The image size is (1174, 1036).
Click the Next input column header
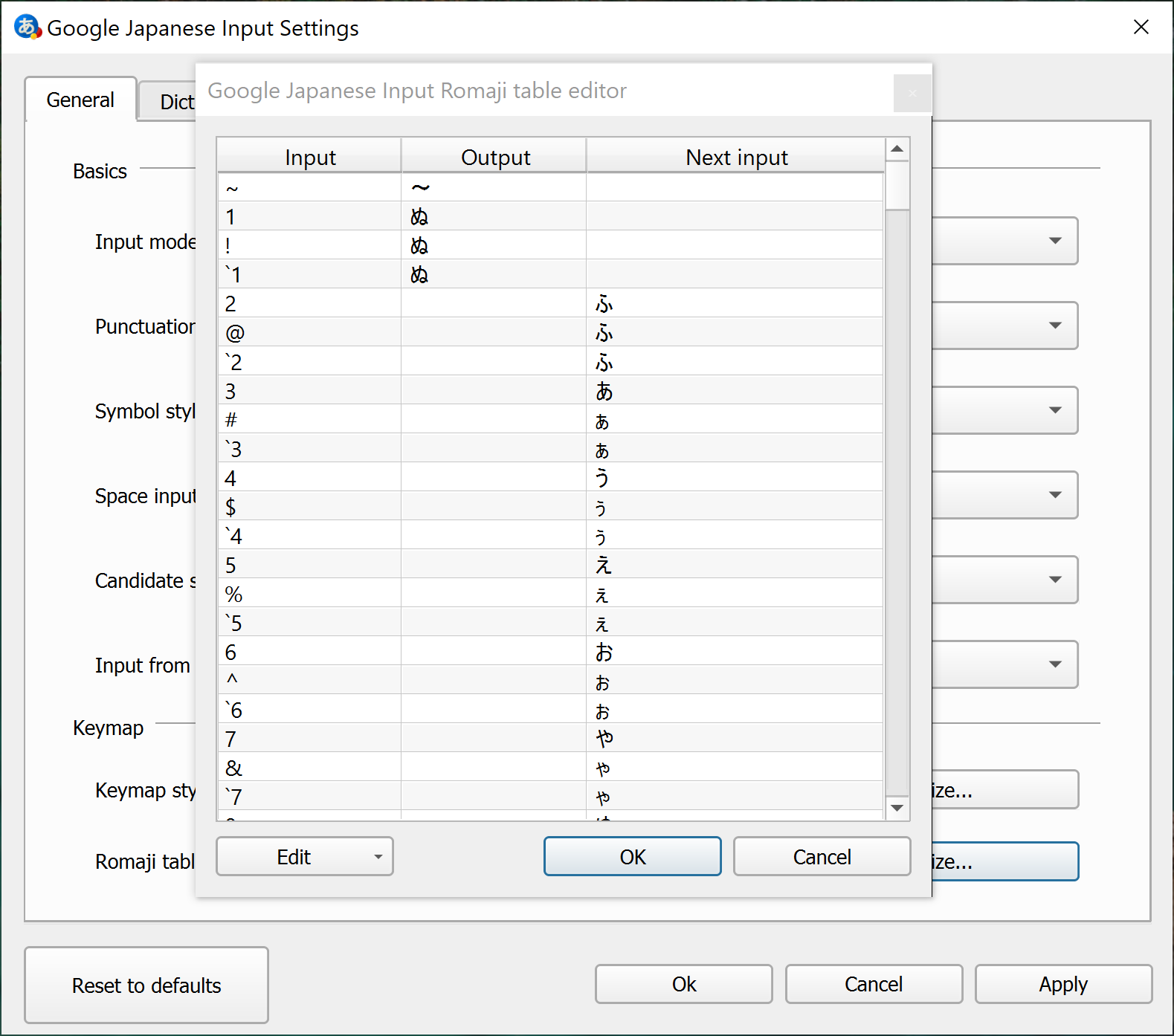[736, 157]
